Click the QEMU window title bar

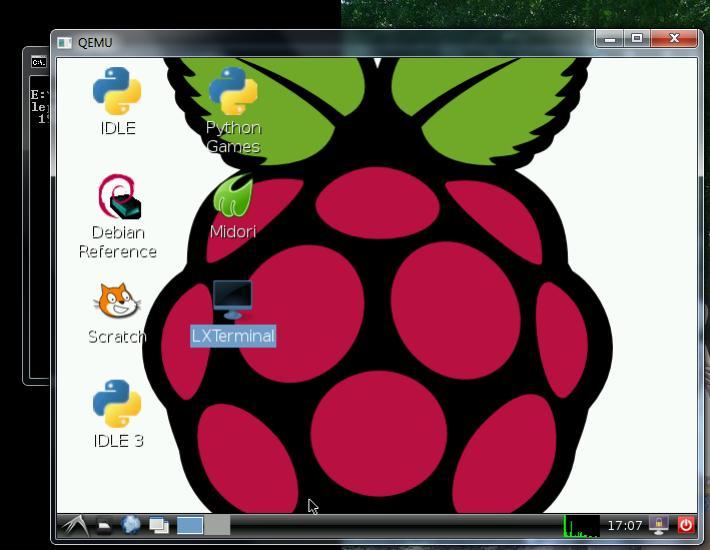(330, 42)
